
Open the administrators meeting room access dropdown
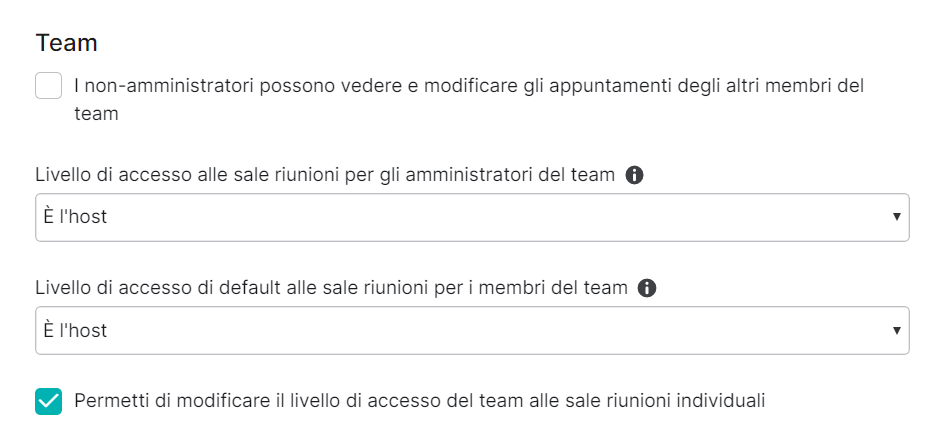[x=472, y=217]
